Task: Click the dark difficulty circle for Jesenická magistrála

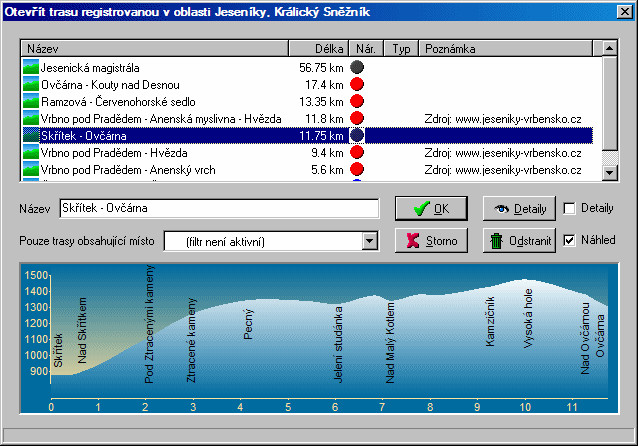Action: tap(357, 67)
